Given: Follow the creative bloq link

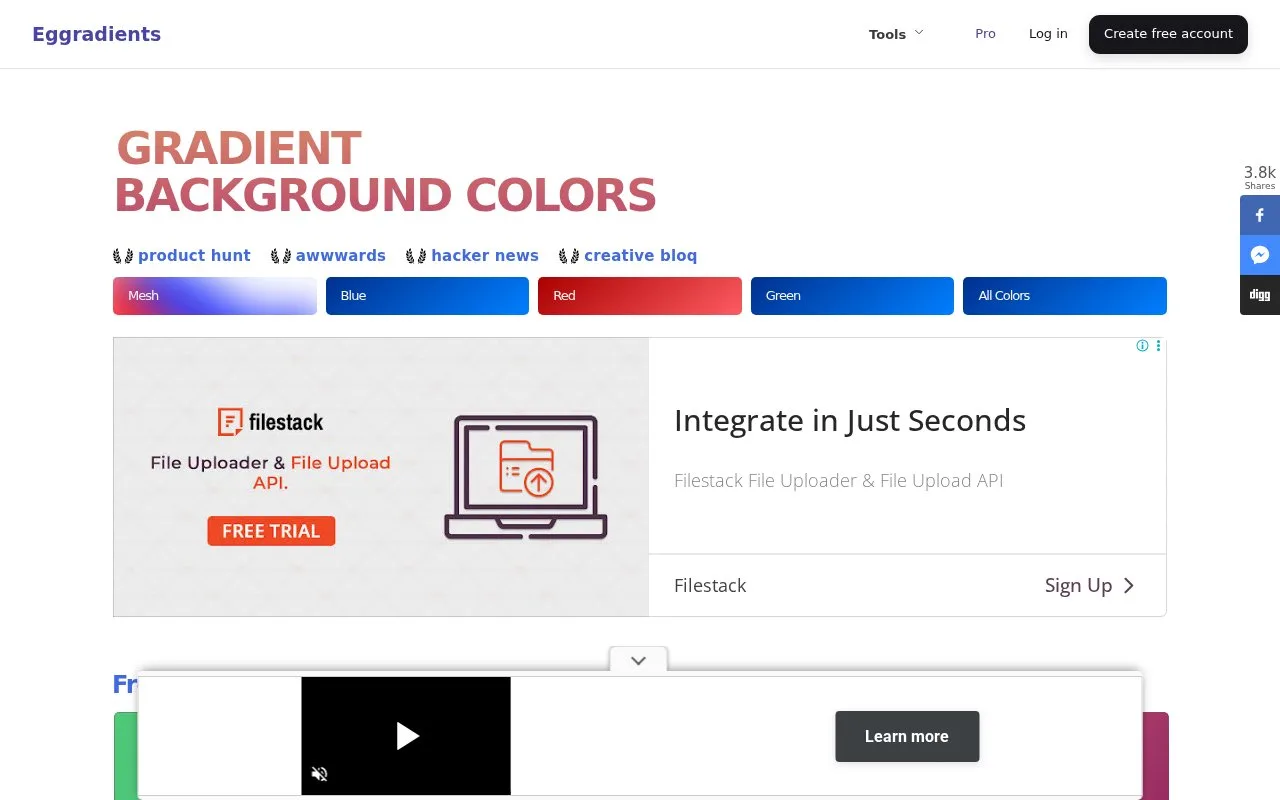Looking at the screenshot, I should tap(640, 256).
